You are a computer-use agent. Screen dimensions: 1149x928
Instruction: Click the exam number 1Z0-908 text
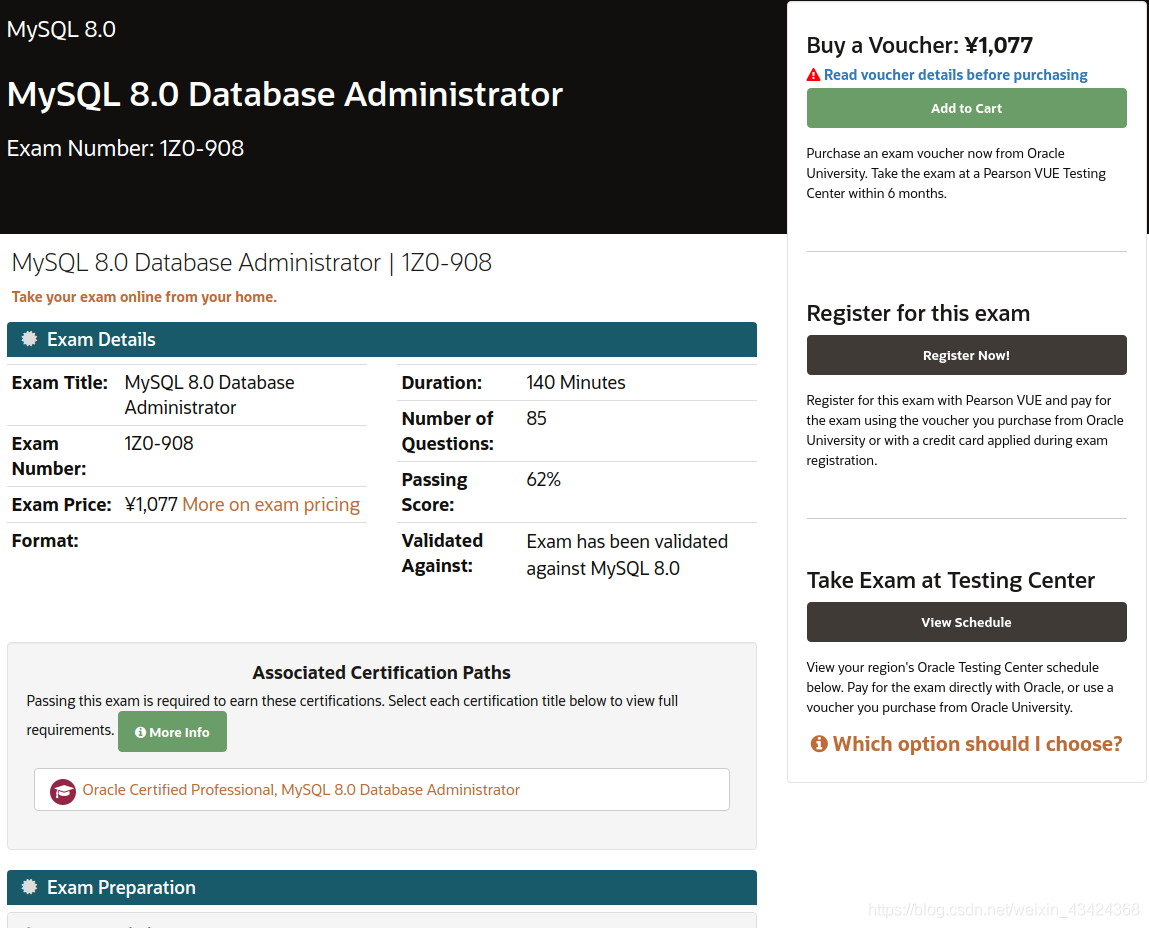200,148
